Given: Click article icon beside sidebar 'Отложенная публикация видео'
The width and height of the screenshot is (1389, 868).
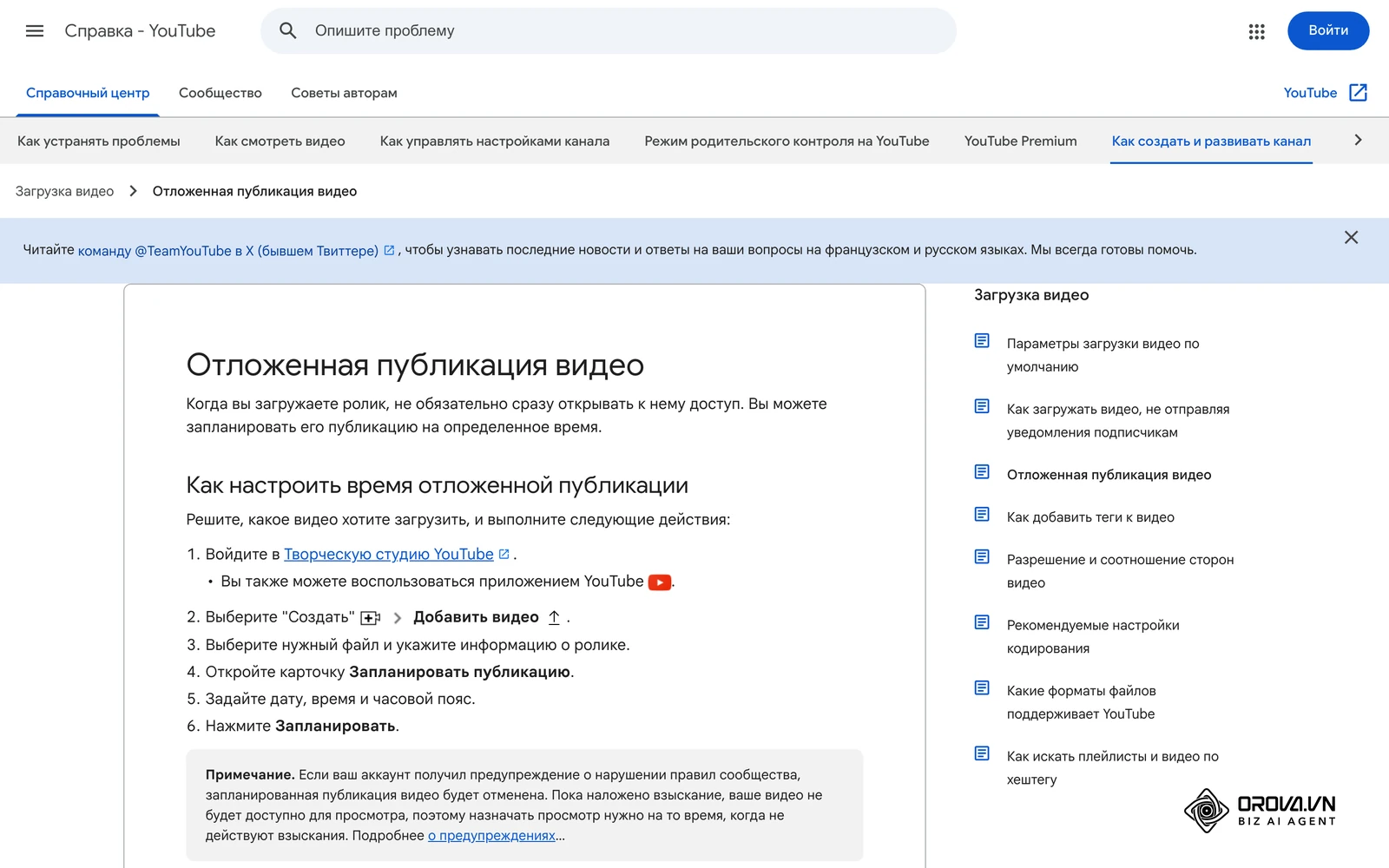Looking at the screenshot, I should (x=982, y=472).
